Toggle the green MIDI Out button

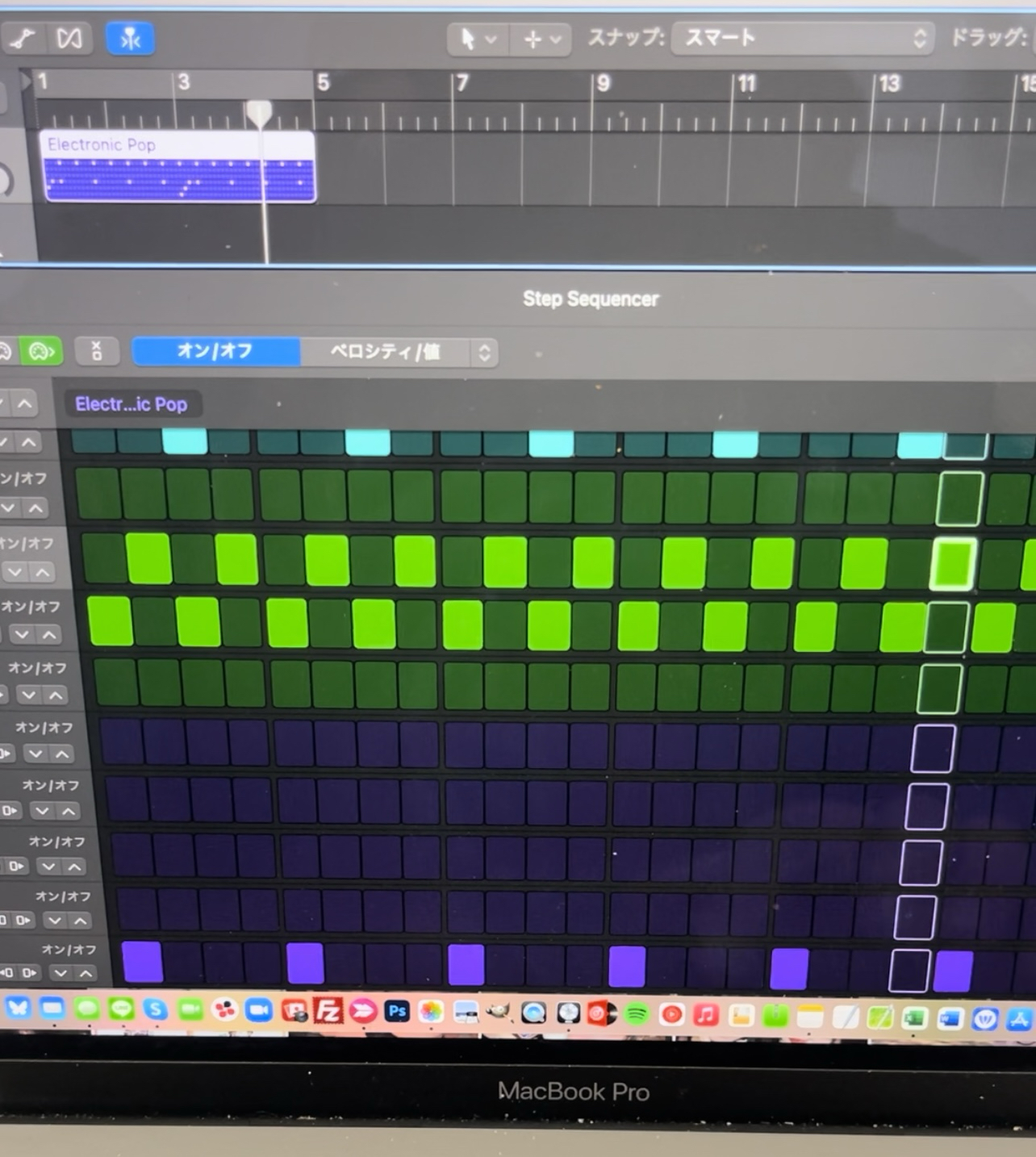pyautogui.click(x=40, y=351)
